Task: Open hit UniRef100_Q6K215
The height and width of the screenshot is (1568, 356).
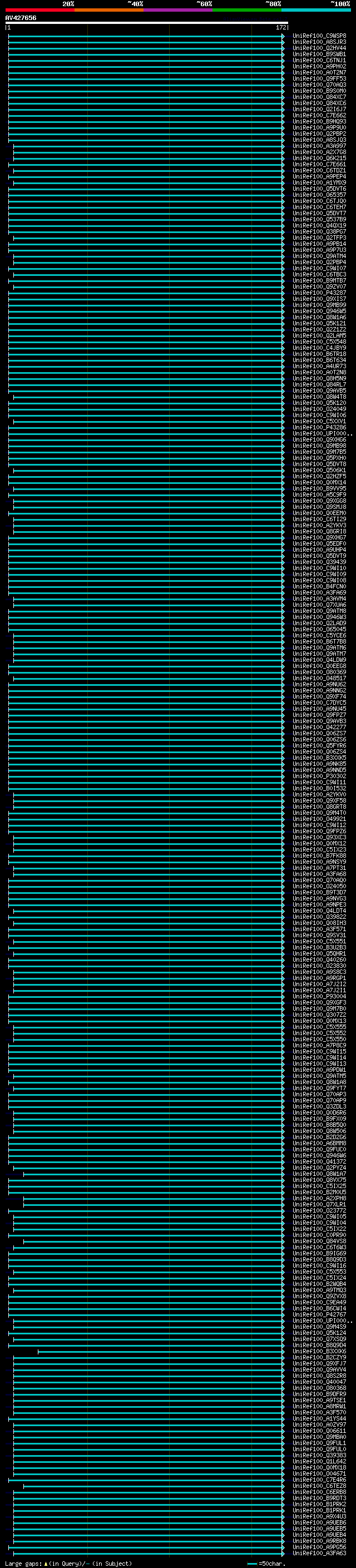Action: click(319, 159)
